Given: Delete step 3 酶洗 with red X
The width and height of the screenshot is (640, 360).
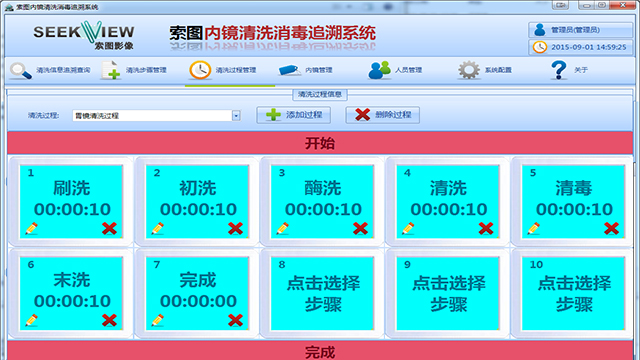Looking at the screenshot, I should coord(360,229).
